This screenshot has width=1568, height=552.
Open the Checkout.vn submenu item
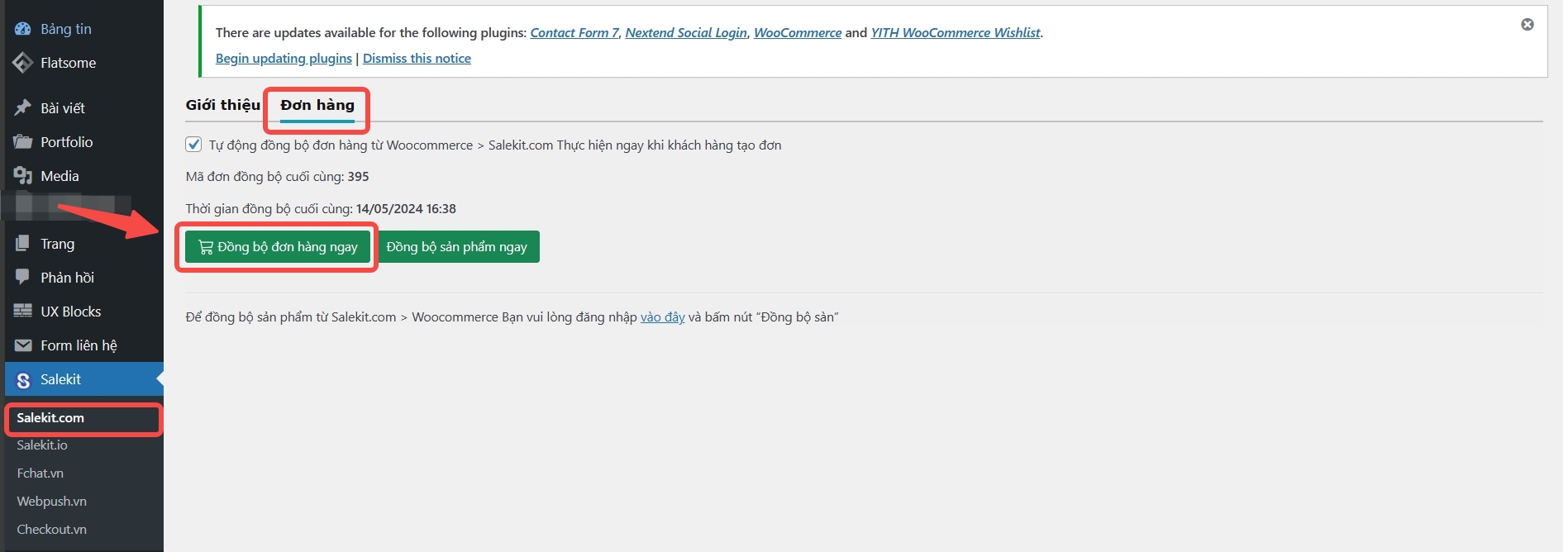pos(51,530)
